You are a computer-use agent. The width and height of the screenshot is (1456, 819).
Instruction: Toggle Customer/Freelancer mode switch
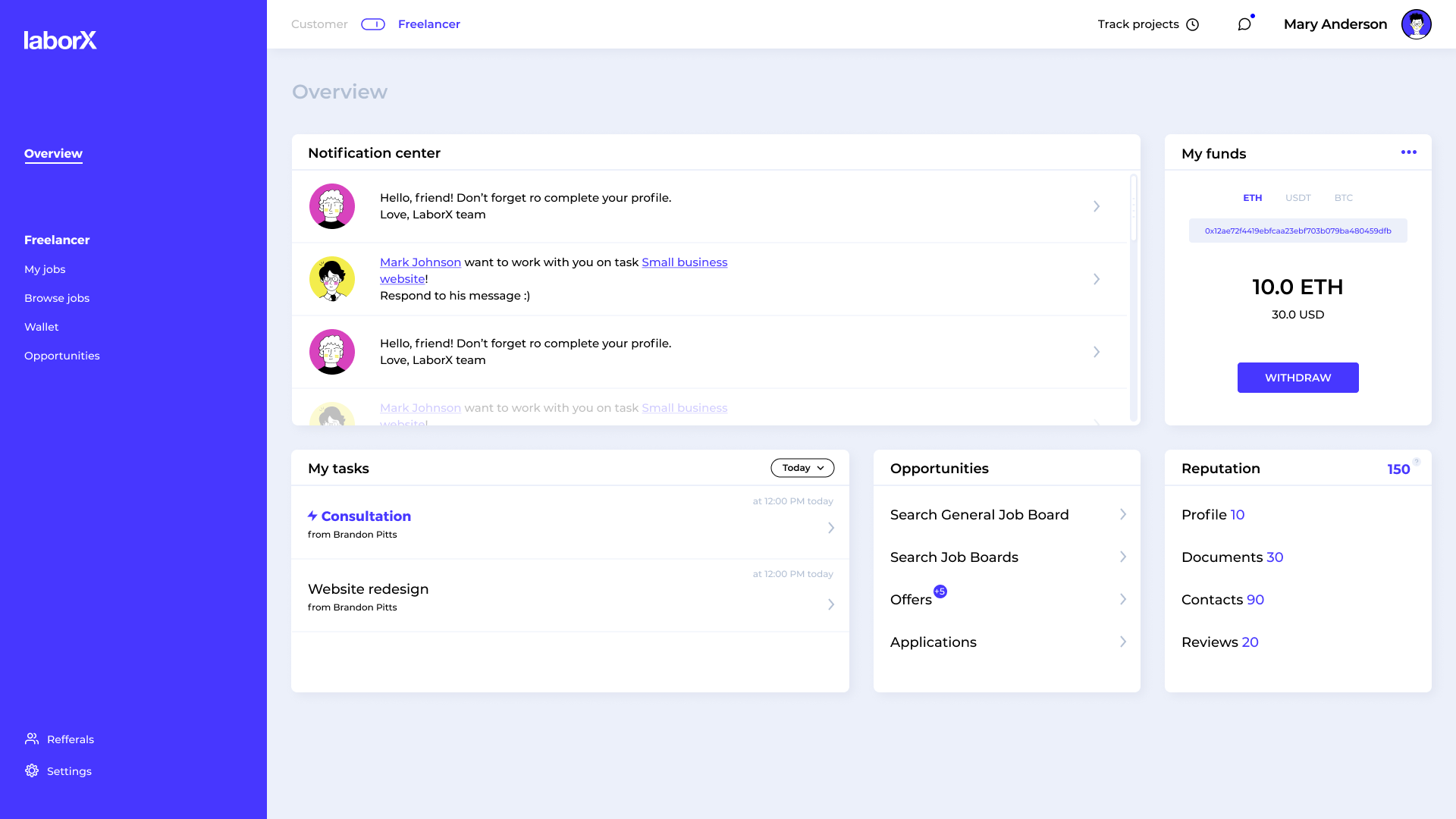click(x=373, y=24)
